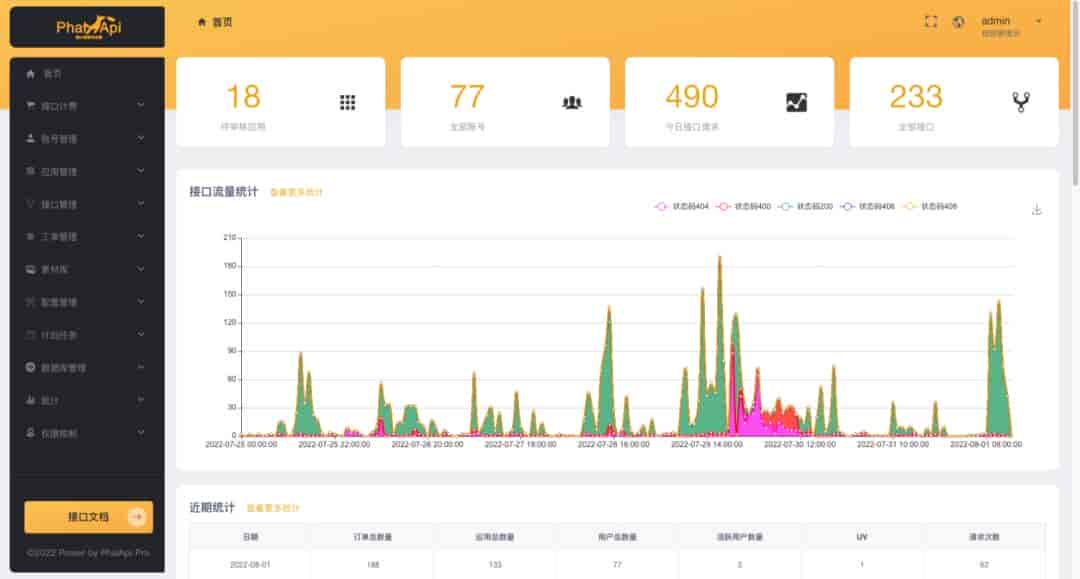Click the 接口流量统计 chart title
1080x579 pixels.
(x=224, y=191)
